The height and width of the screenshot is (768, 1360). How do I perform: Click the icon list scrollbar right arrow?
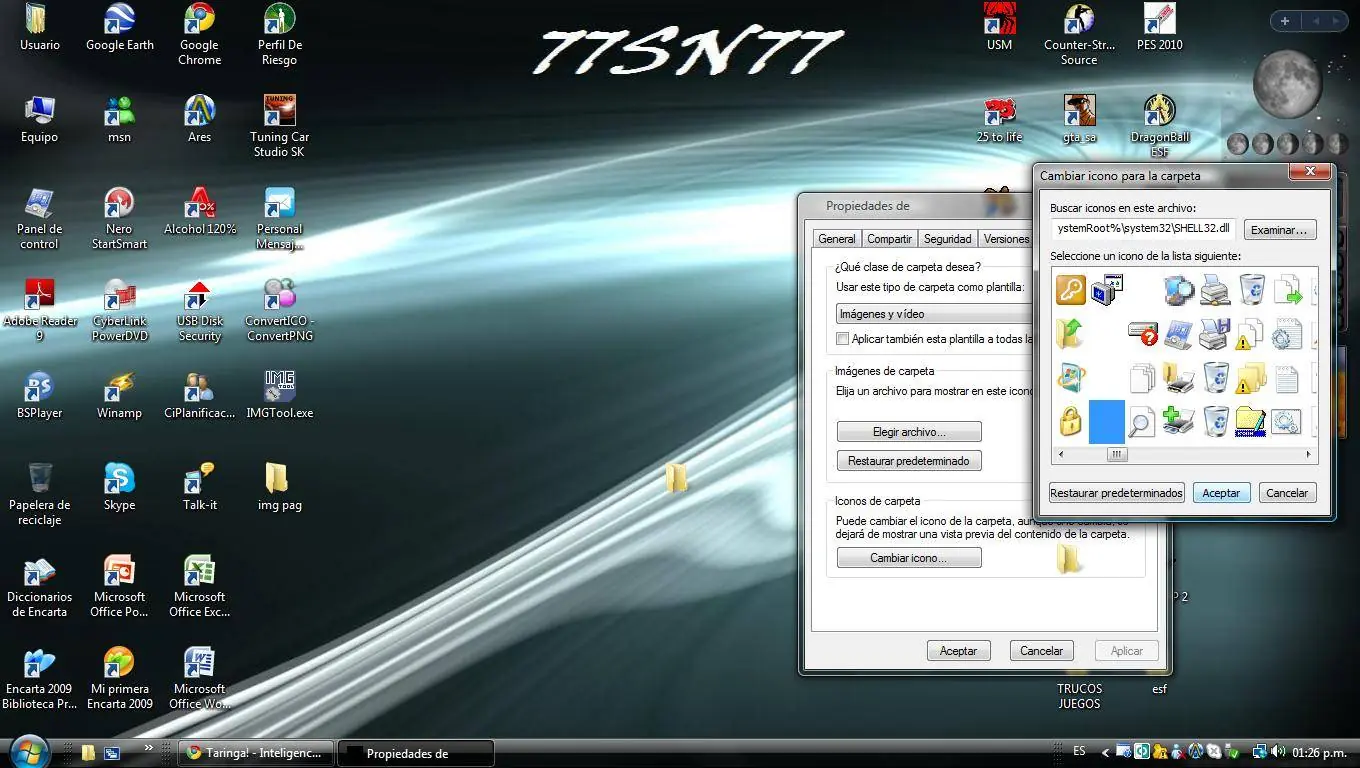click(x=1308, y=455)
